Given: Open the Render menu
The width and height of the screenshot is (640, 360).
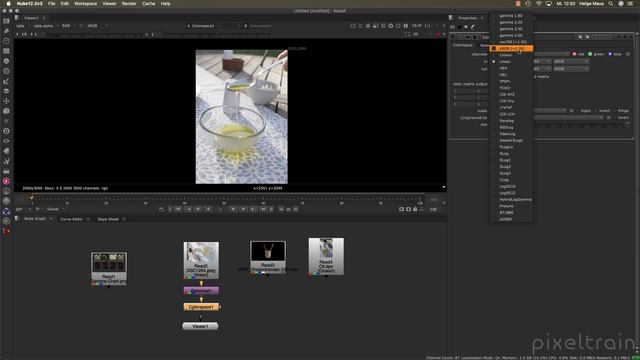Looking at the screenshot, I should (x=129, y=3).
